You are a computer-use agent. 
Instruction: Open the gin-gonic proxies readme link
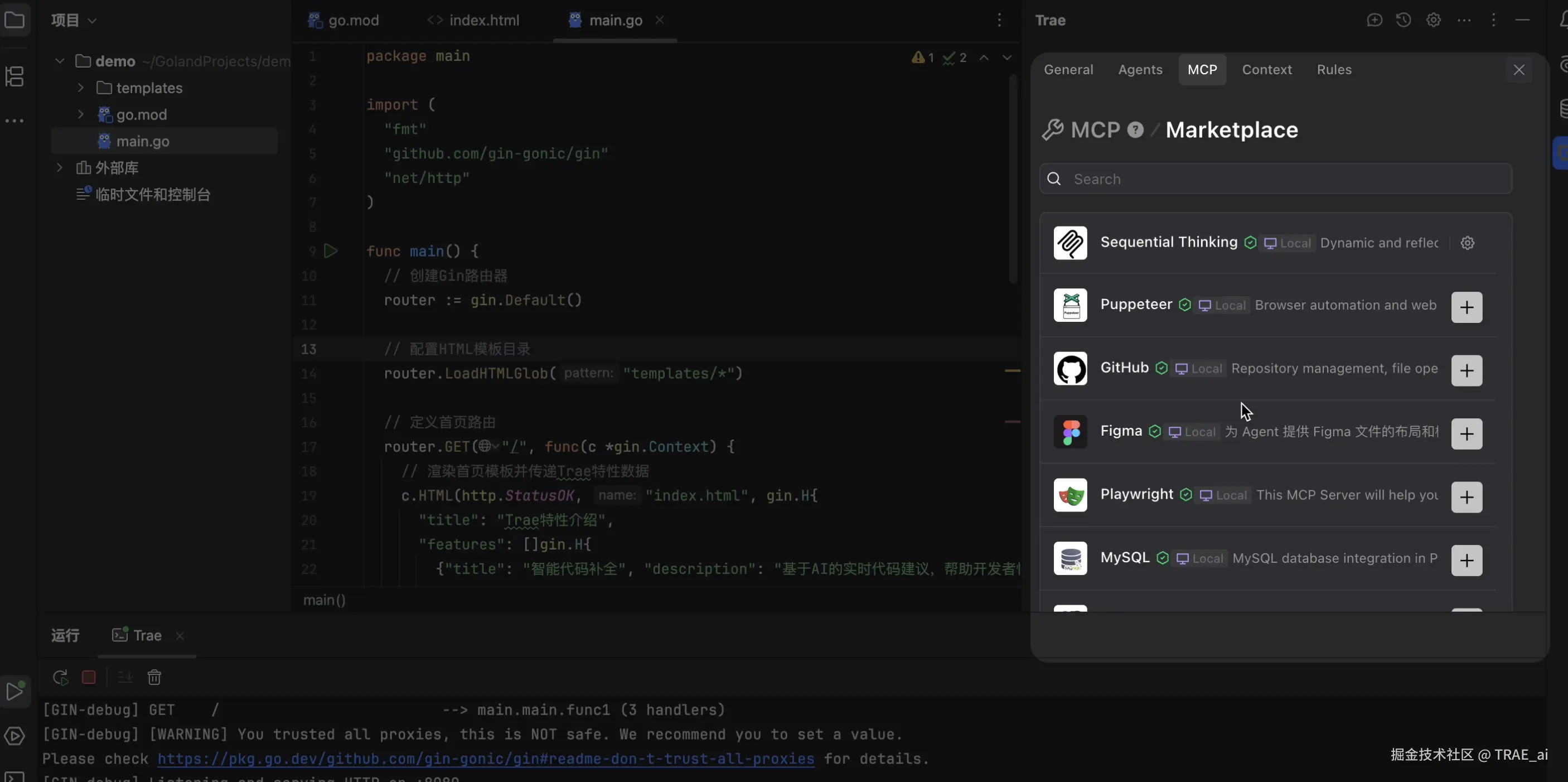(x=485, y=759)
